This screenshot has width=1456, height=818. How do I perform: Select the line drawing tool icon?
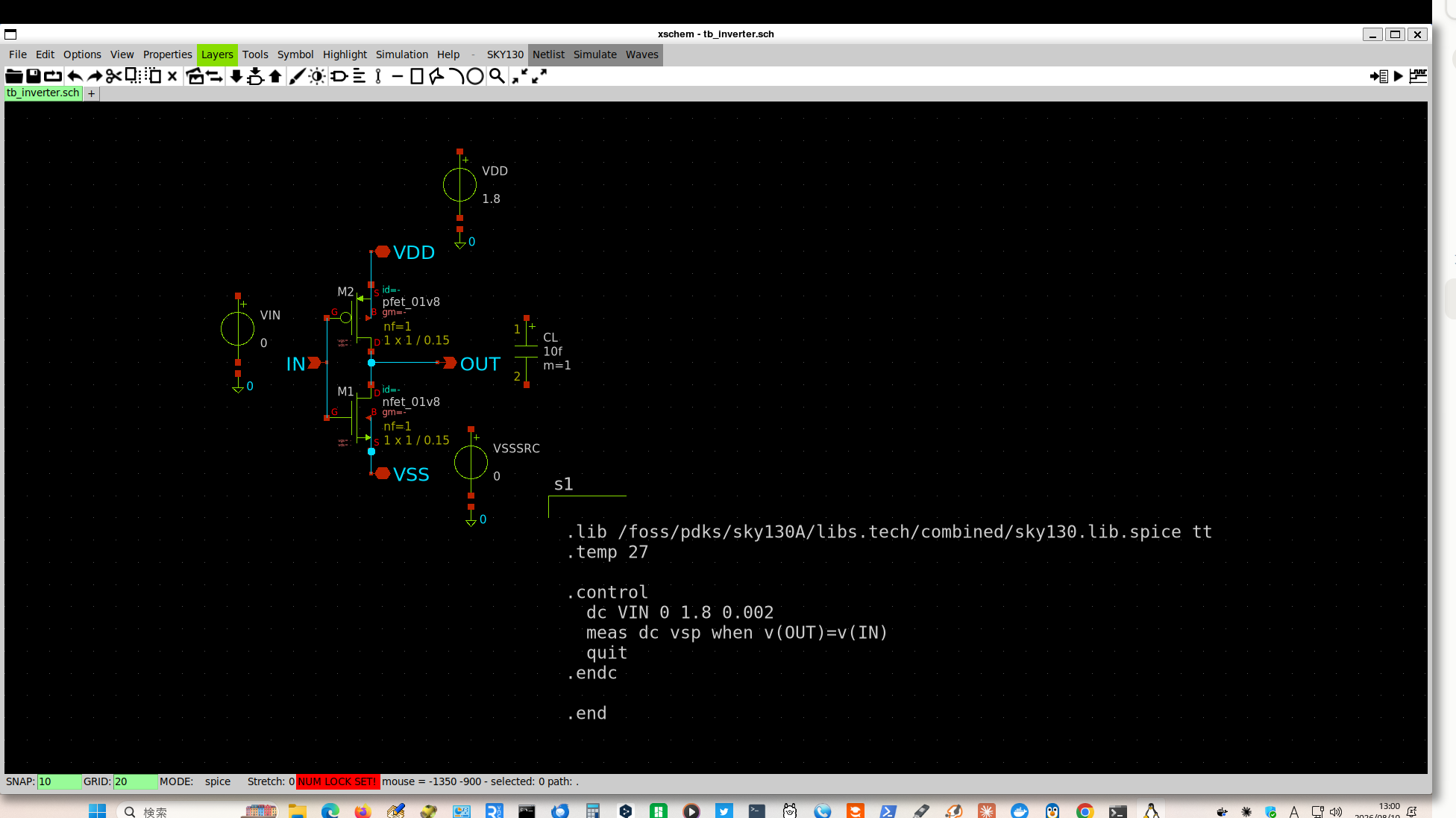pyautogui.click(x=398, y=76)
